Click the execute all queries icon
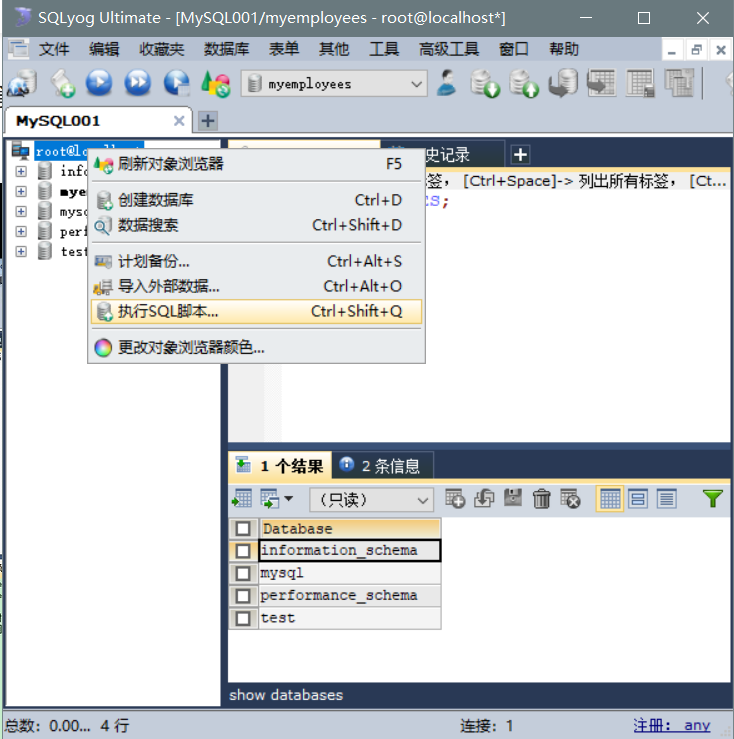Viewport: 734px width, 739px height. 138,83
